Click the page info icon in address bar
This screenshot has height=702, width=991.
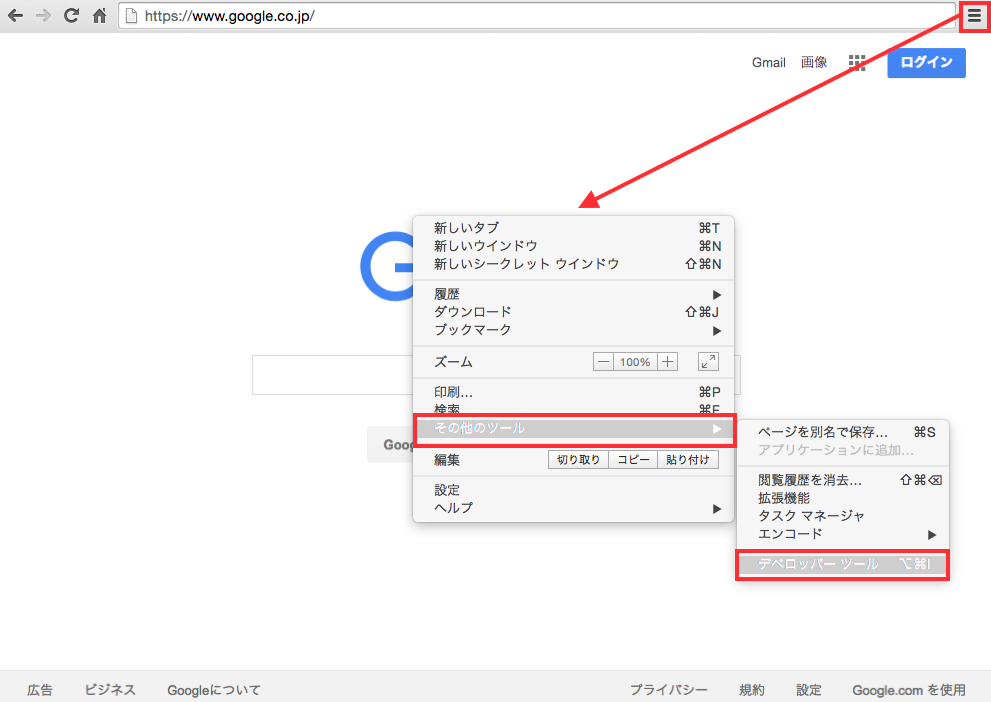pyautogui.click(x=131, y=15)
